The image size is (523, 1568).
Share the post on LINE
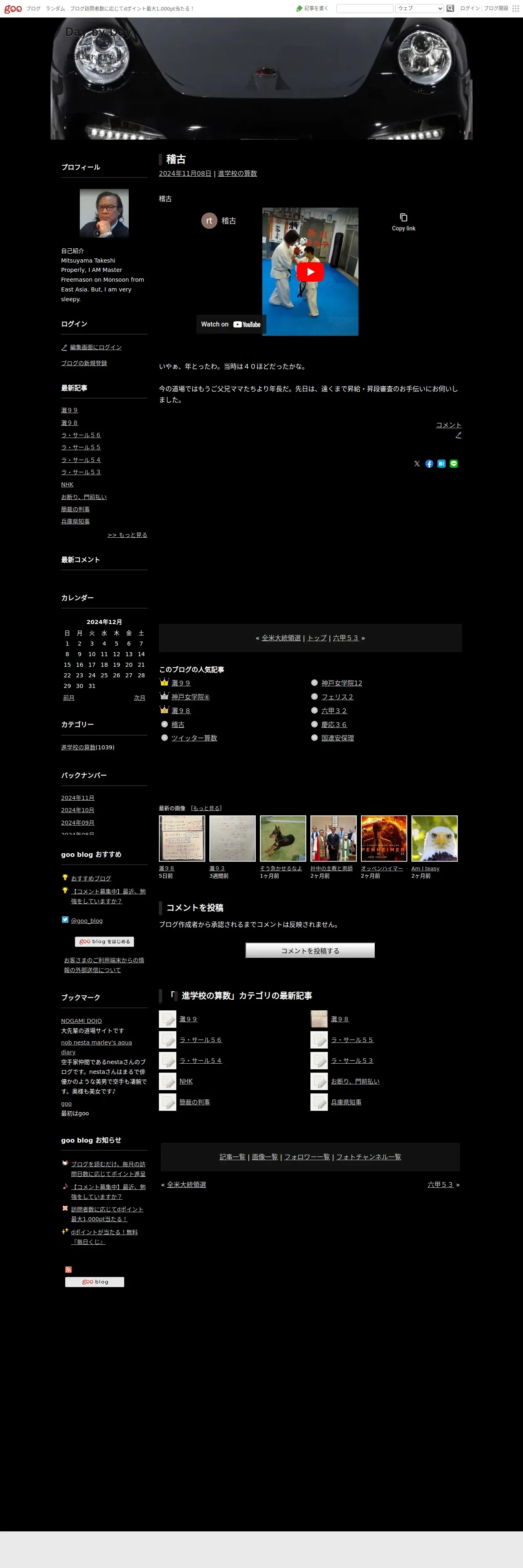point(454,464)
